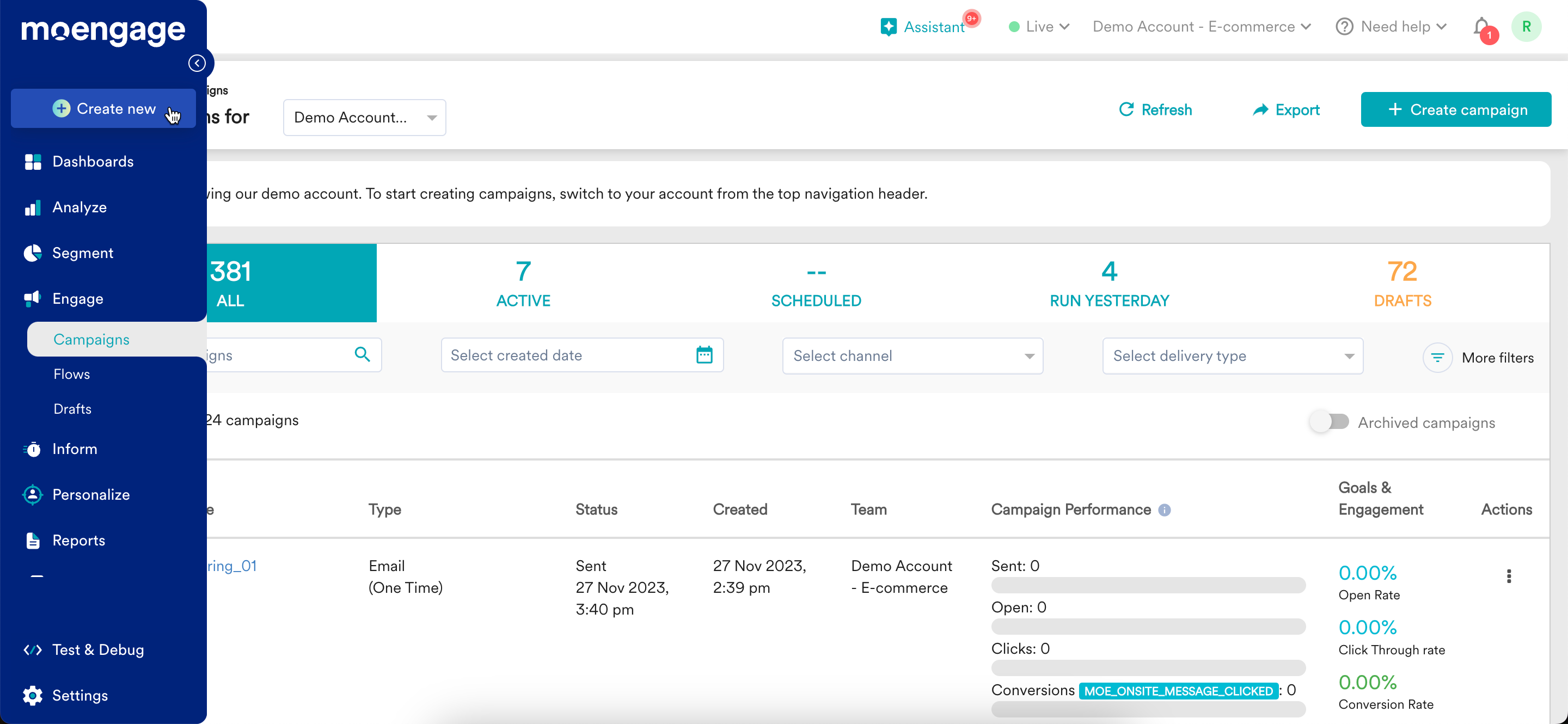Screen dimensions: 1568x724
Task: Click the Assistant sparkle icon
Action: point(888,27)
